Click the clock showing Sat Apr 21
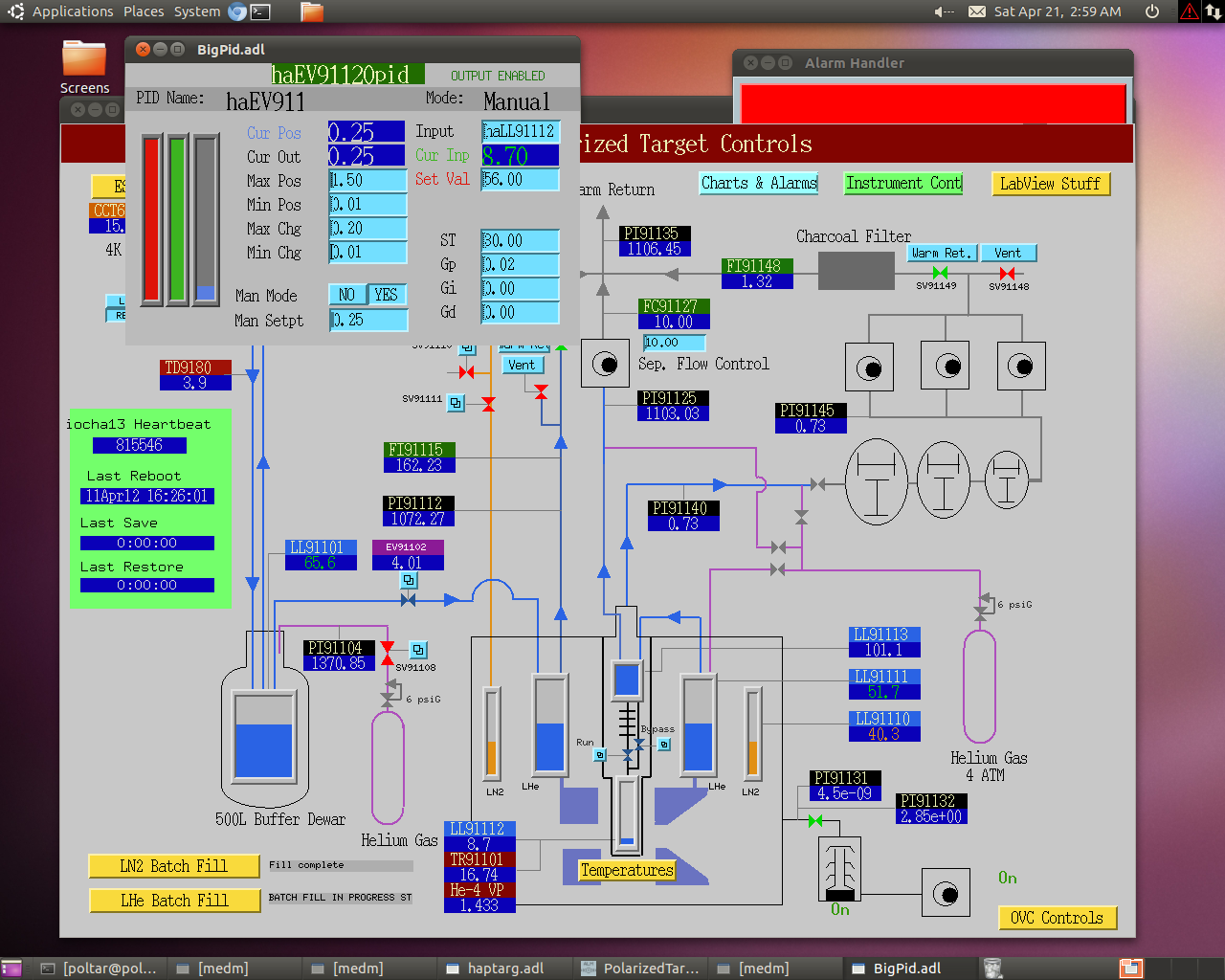Viewport: 1225px width, 980px height. 1058,11
